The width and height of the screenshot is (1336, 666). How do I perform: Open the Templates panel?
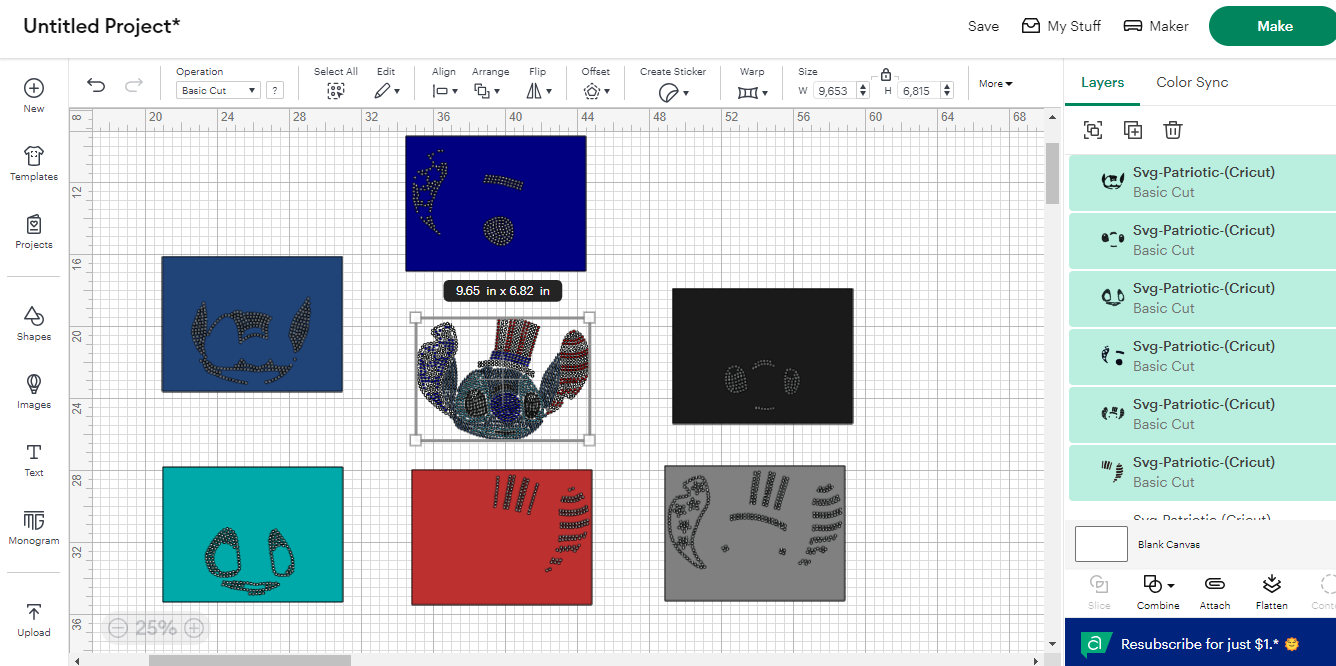[x=34, y=164]
